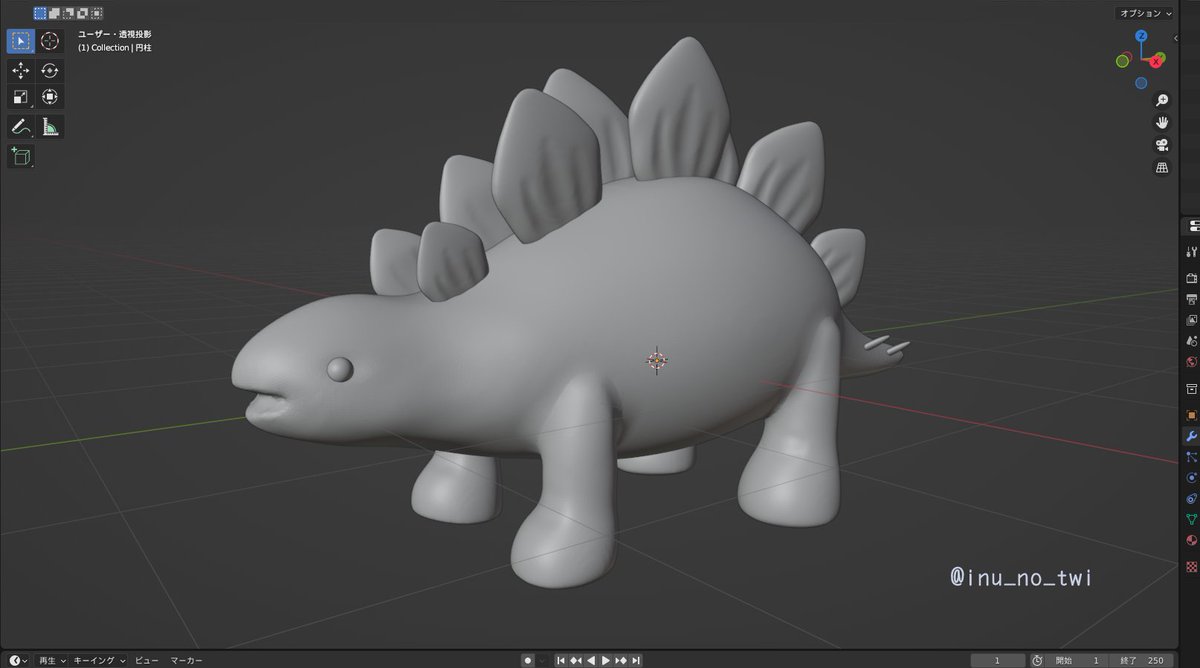Open the Output properties tab
This screenshot has width=1200, height=668.
point(1191,299)
